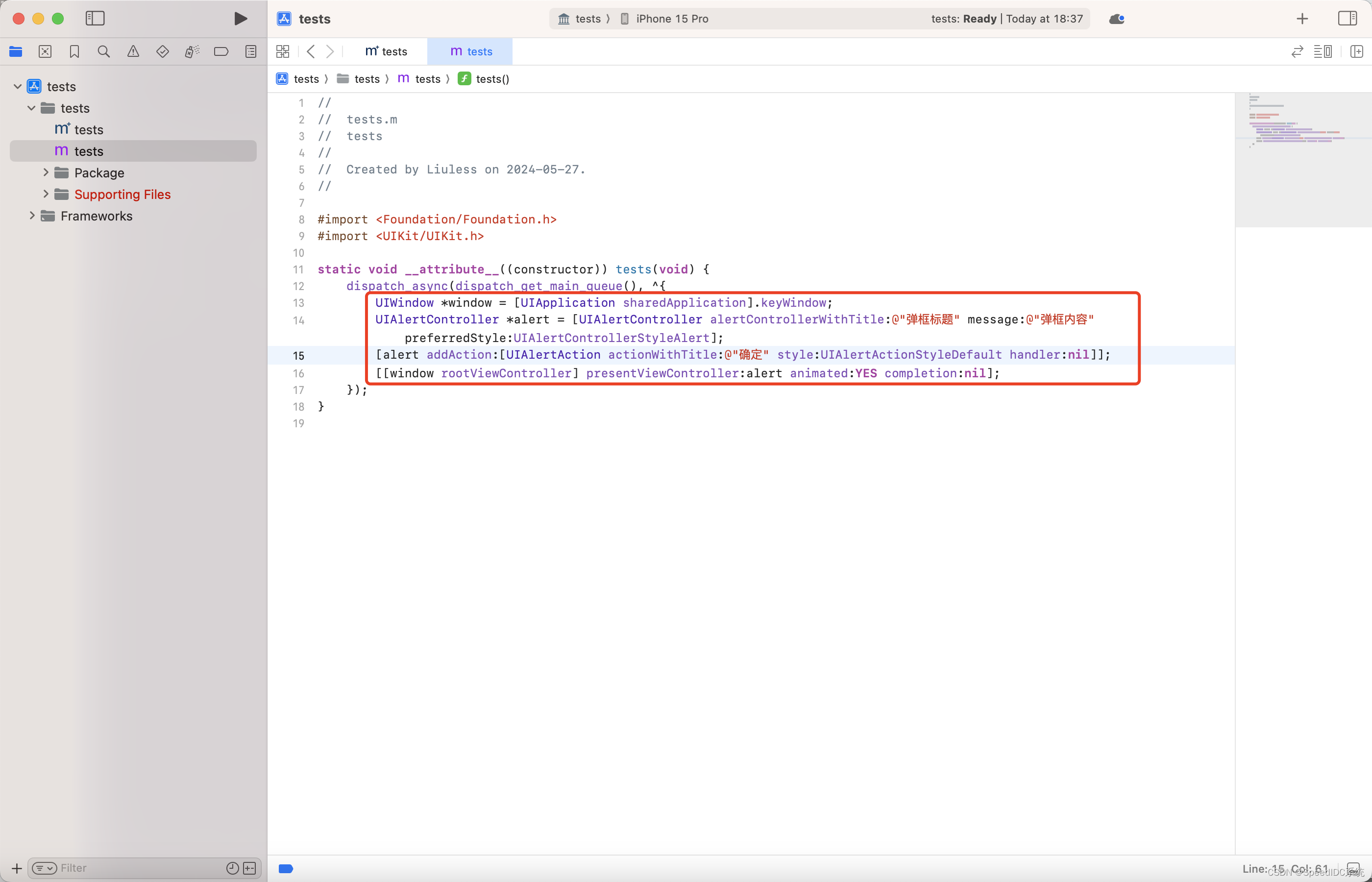Image resolution: width=1372 pixels, height=882 pixels.
Task: Click tests() function in breadcrumb
Action: (x=484, y=79)
